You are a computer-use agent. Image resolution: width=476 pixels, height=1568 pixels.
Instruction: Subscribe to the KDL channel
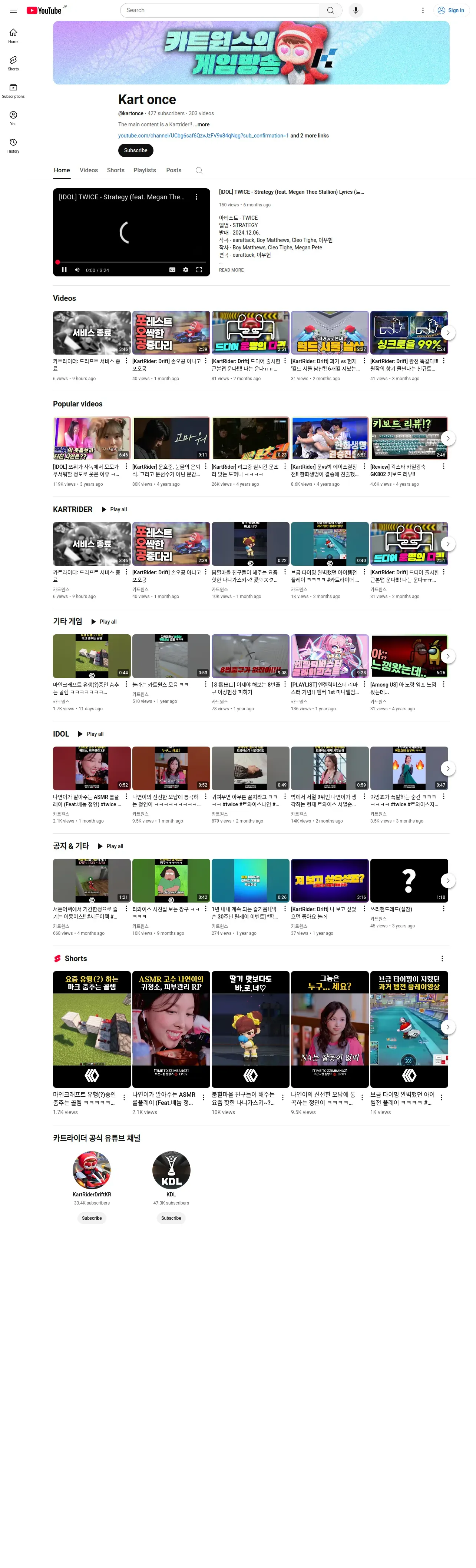pos(171,1218)
